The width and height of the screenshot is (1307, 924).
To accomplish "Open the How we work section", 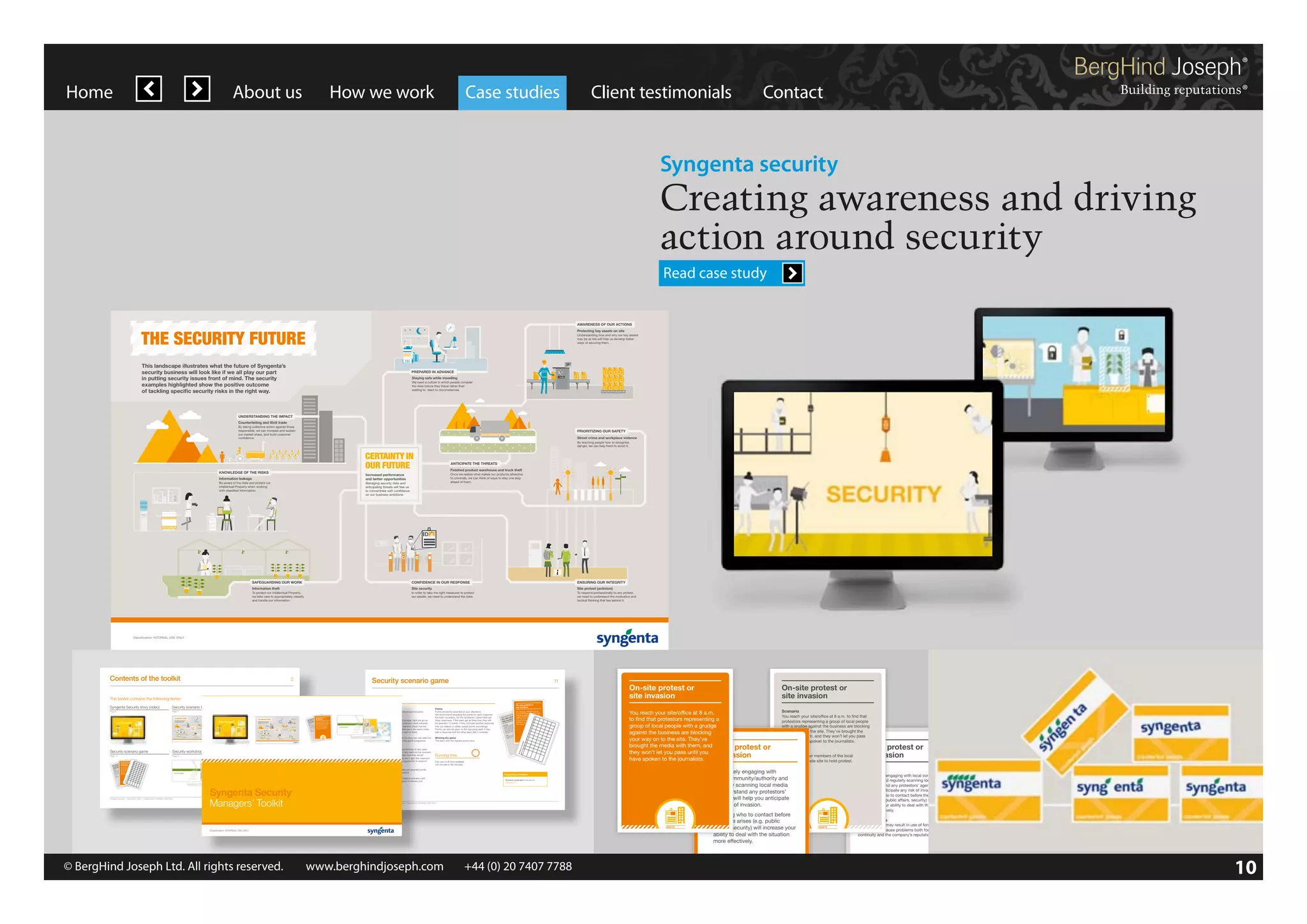I will tap(382, 93).
